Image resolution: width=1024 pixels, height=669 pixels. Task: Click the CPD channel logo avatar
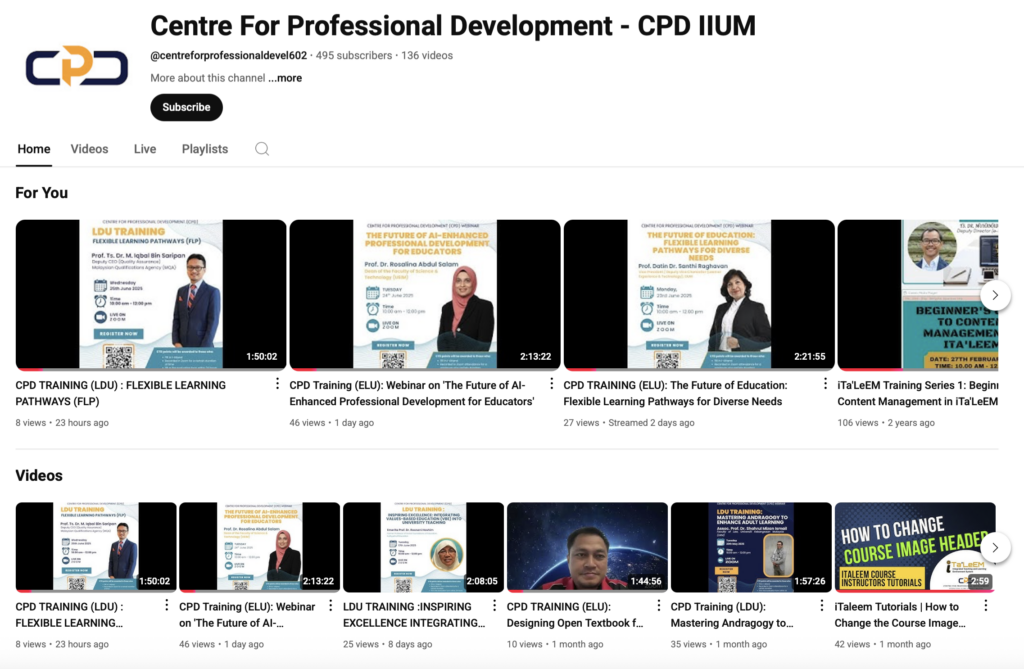[x=77, y=66]
